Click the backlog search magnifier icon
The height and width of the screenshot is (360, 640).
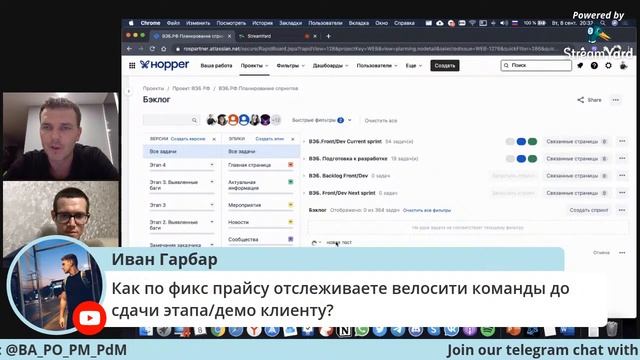click(x=194, y=120)
